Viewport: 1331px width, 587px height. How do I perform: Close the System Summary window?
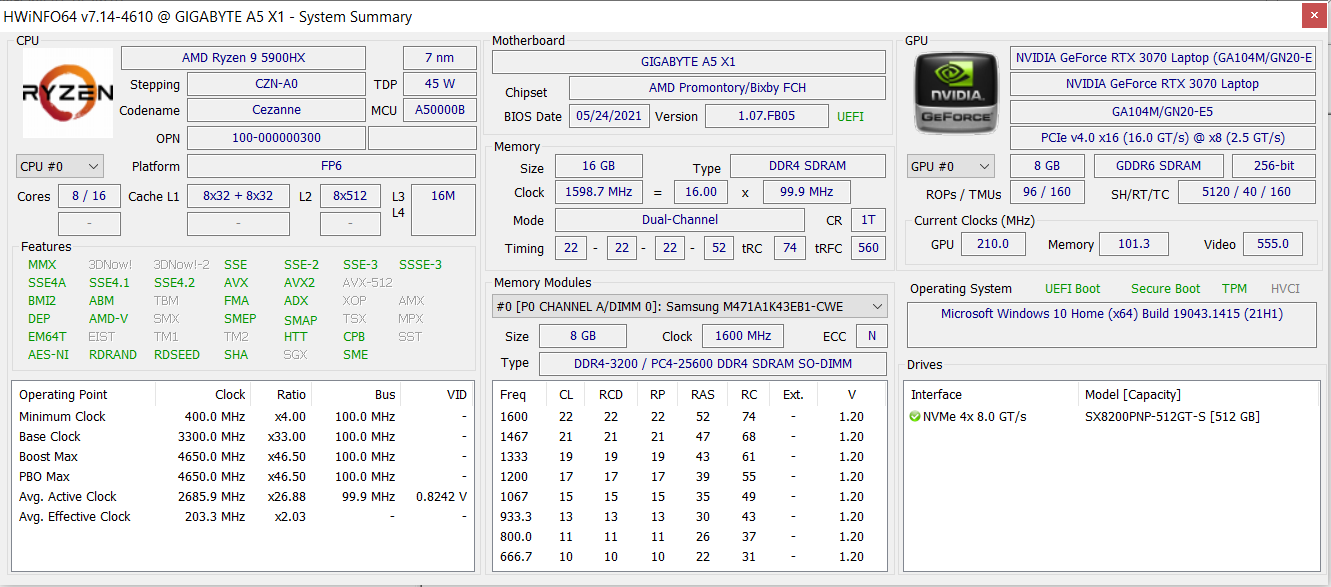(1313, 16)
